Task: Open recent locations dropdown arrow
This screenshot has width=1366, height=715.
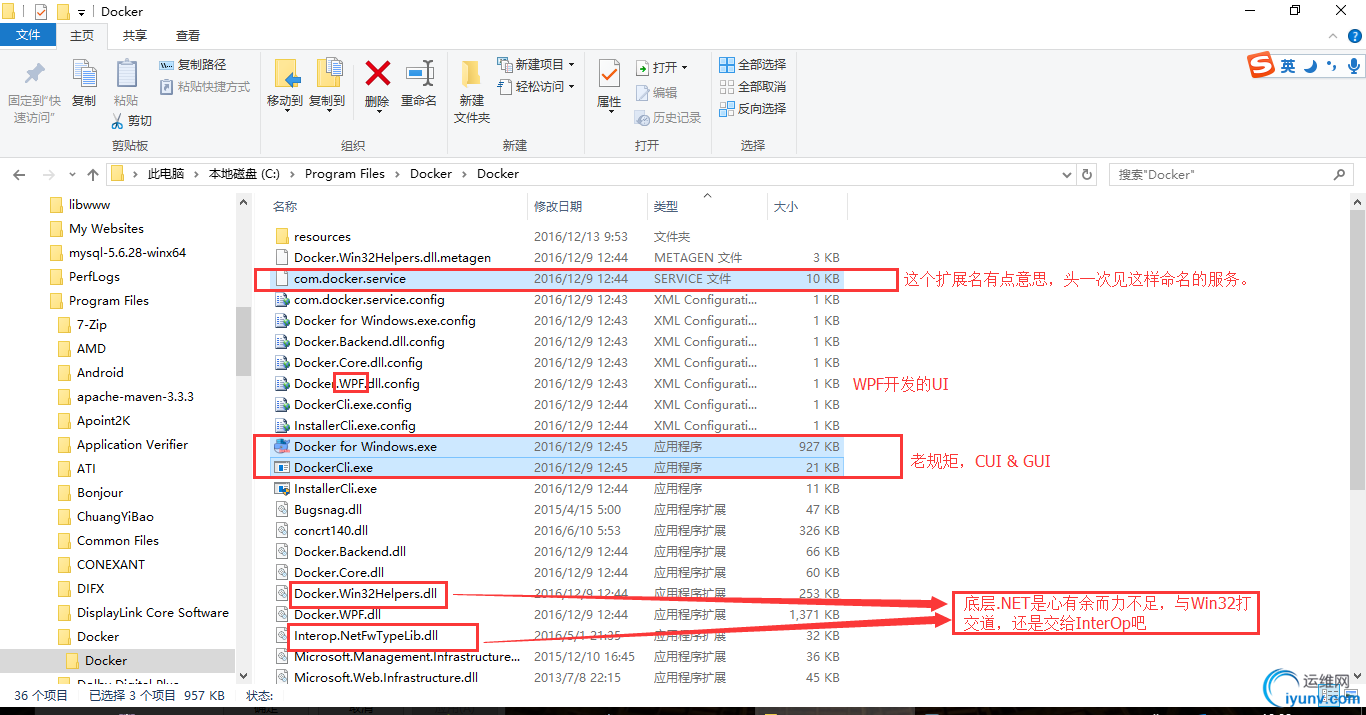Action: (71, 174)
